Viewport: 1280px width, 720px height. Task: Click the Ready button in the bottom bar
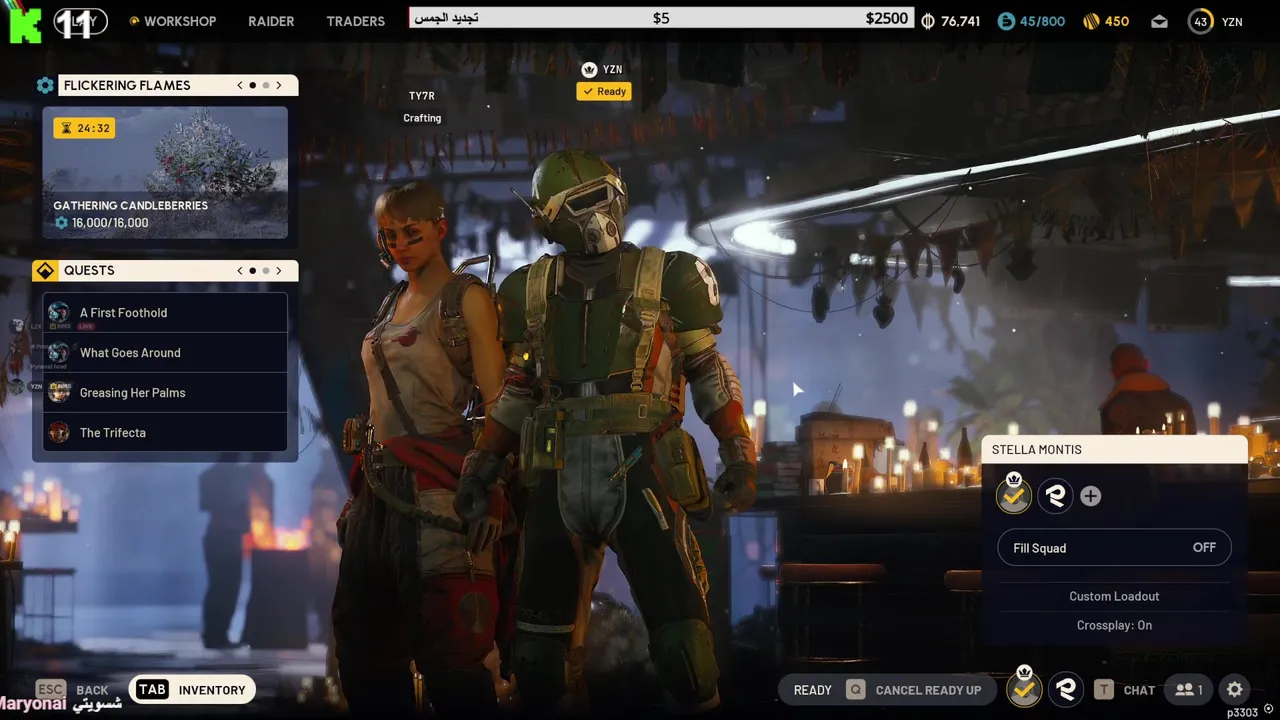pos(812,690)
